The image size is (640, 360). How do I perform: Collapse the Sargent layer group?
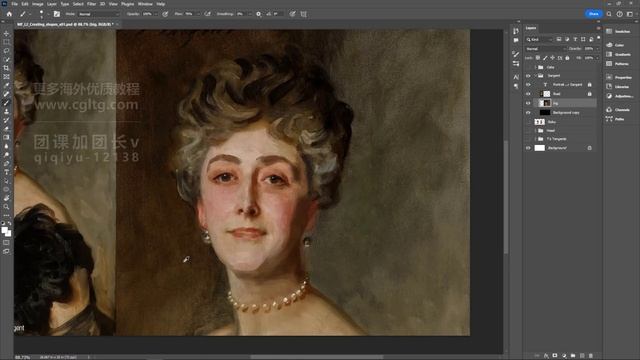[x=536, y=76]
